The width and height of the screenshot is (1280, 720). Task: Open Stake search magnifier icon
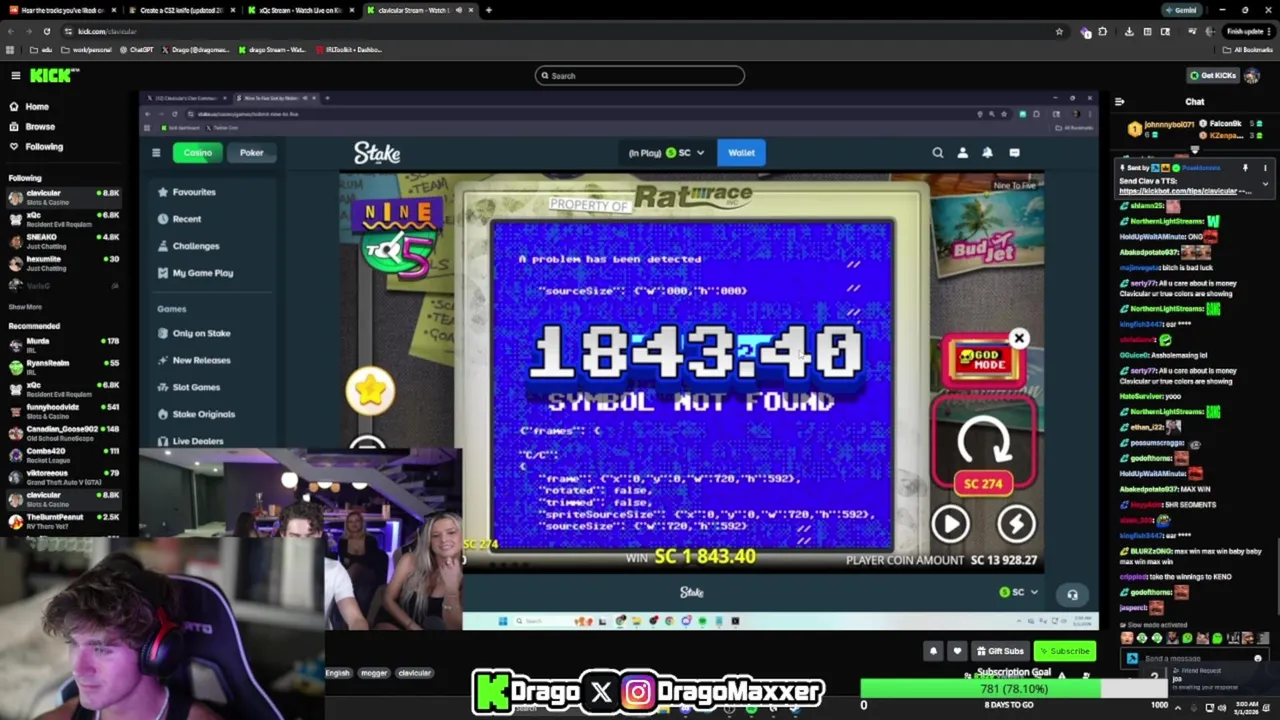click(x=938, y=153)
